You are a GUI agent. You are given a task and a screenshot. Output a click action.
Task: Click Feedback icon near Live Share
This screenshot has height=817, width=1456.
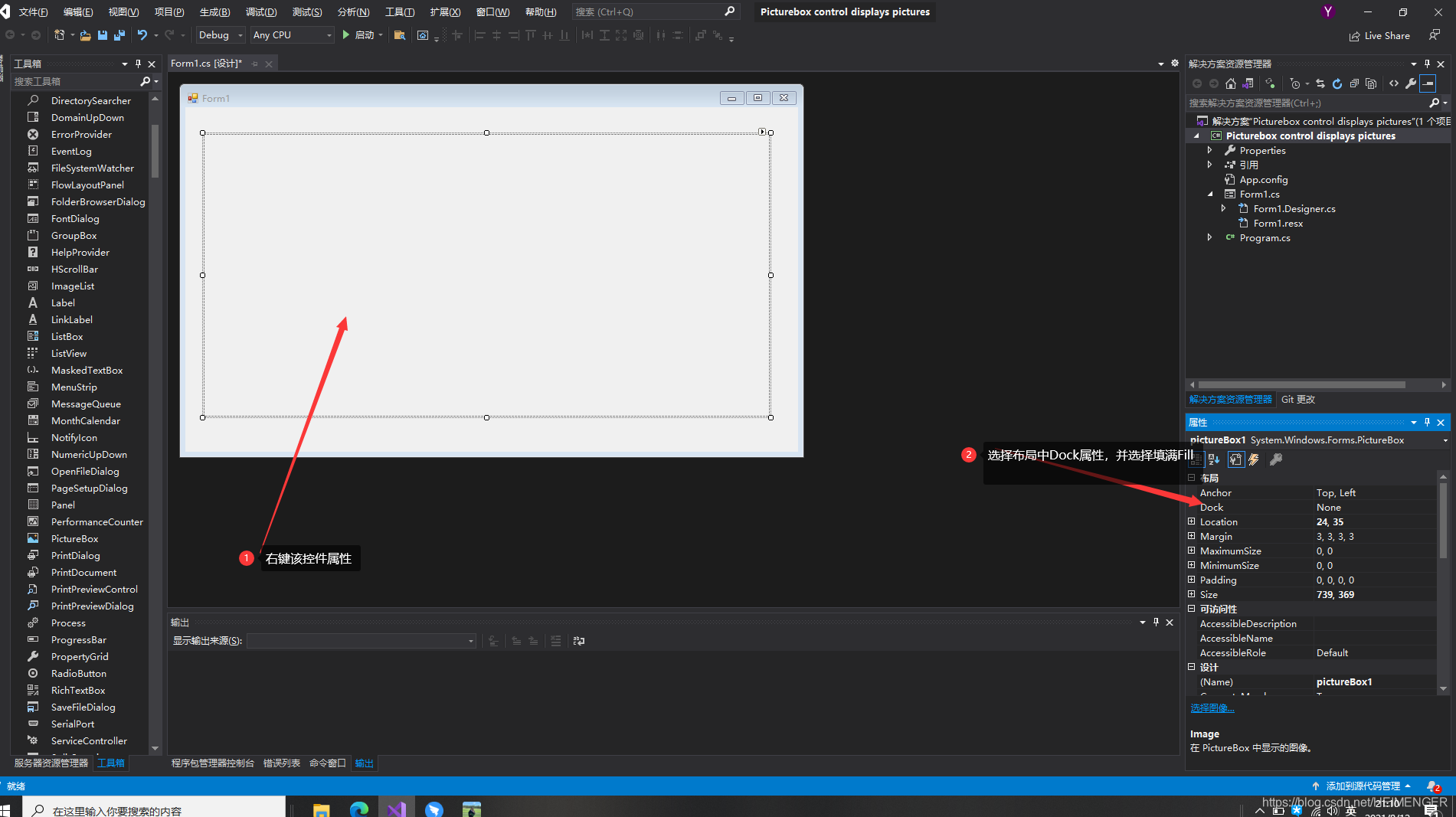point(1435,35)
